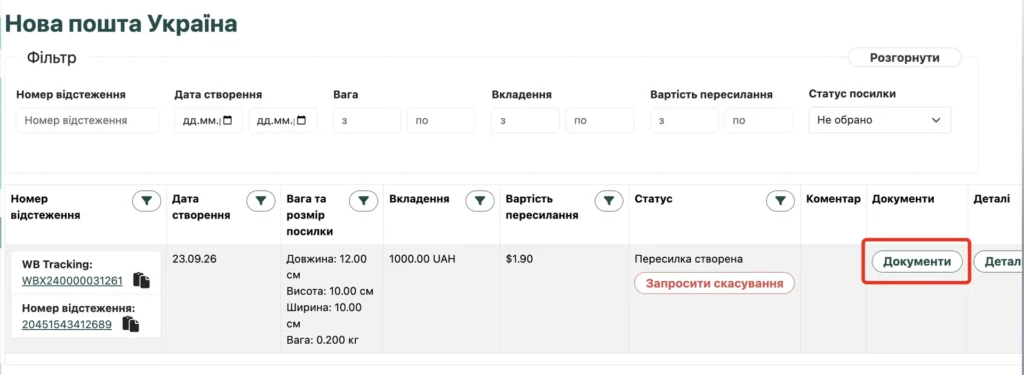
Task: Copy tracking number 20451543412689
Action: 131,324
